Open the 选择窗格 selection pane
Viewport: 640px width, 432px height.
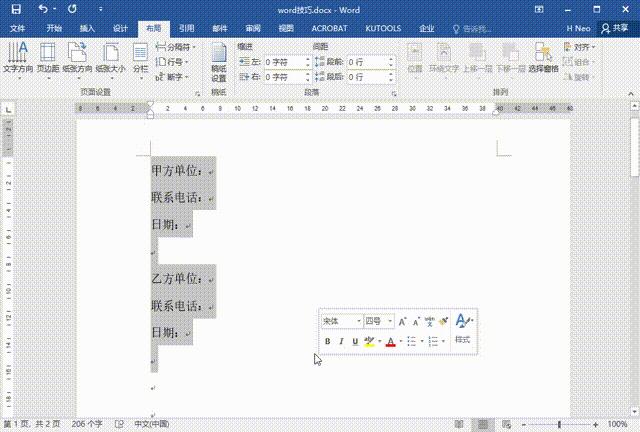tap(543, 59)
